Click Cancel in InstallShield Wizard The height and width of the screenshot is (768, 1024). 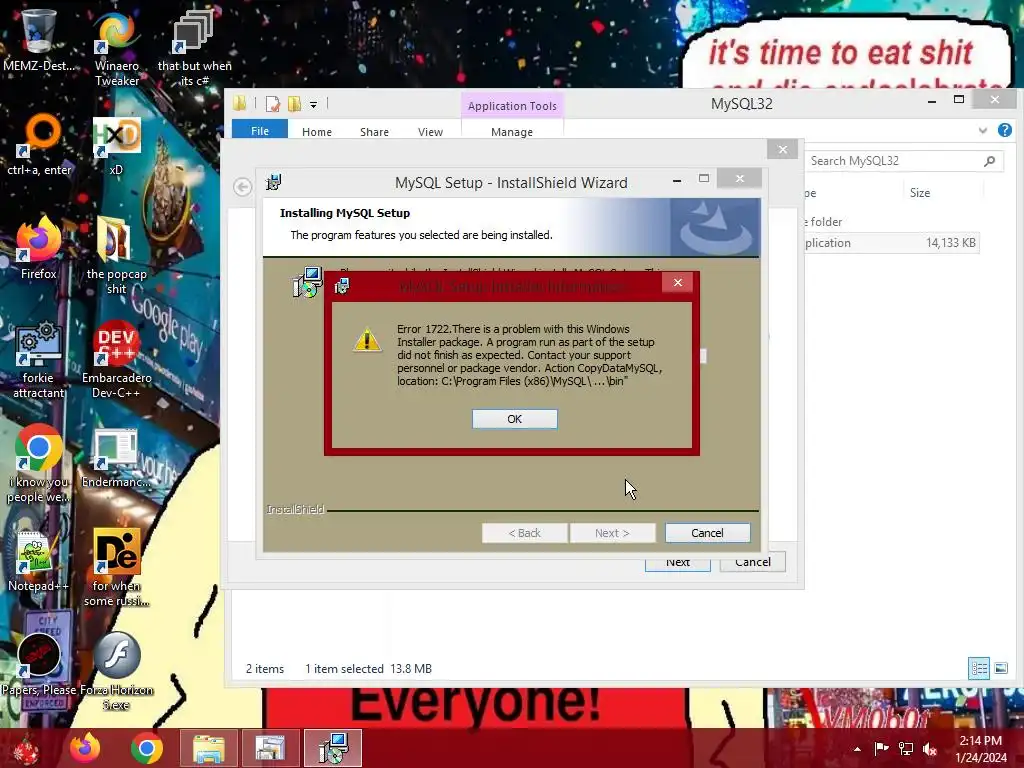(x=707, y=533)
